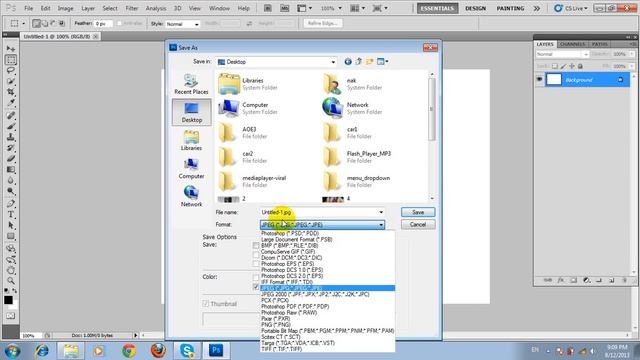Image resolution: width=640 pixels, height=360 pixels.
Task: Toggle the lock all icon in Layers panel
Action: (580, 66)
